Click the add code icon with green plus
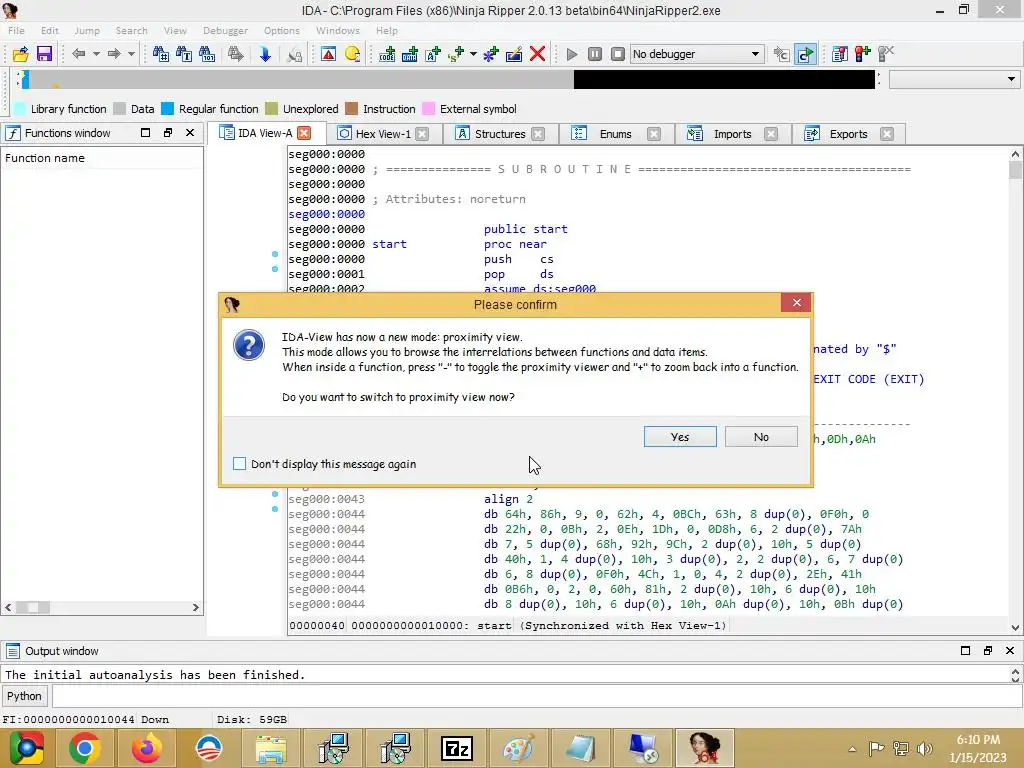 tap(387, 54)
